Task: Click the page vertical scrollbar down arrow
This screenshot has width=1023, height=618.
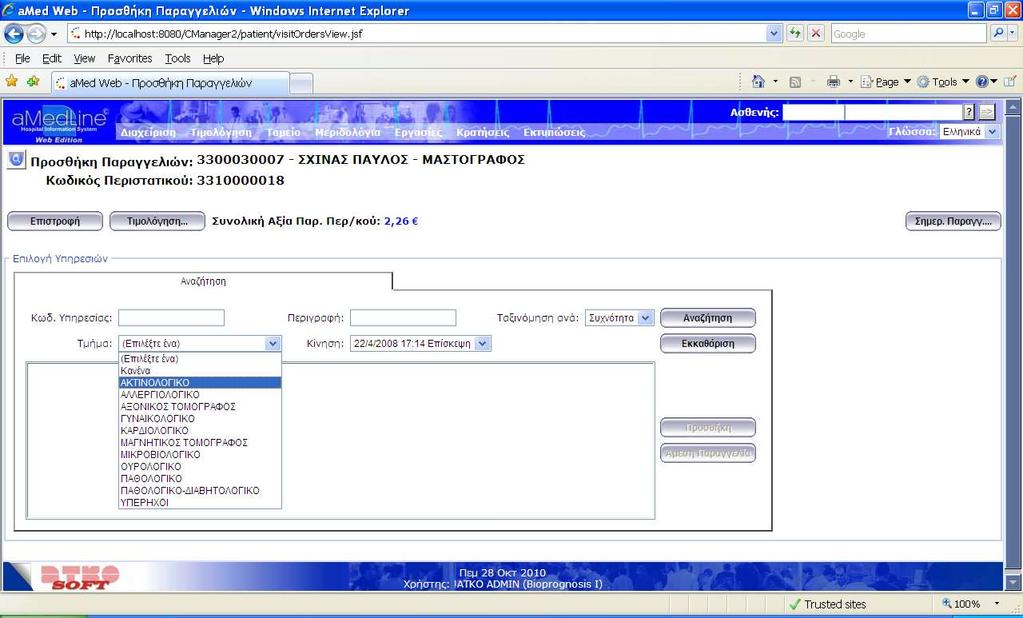Action: point(1013,580)
